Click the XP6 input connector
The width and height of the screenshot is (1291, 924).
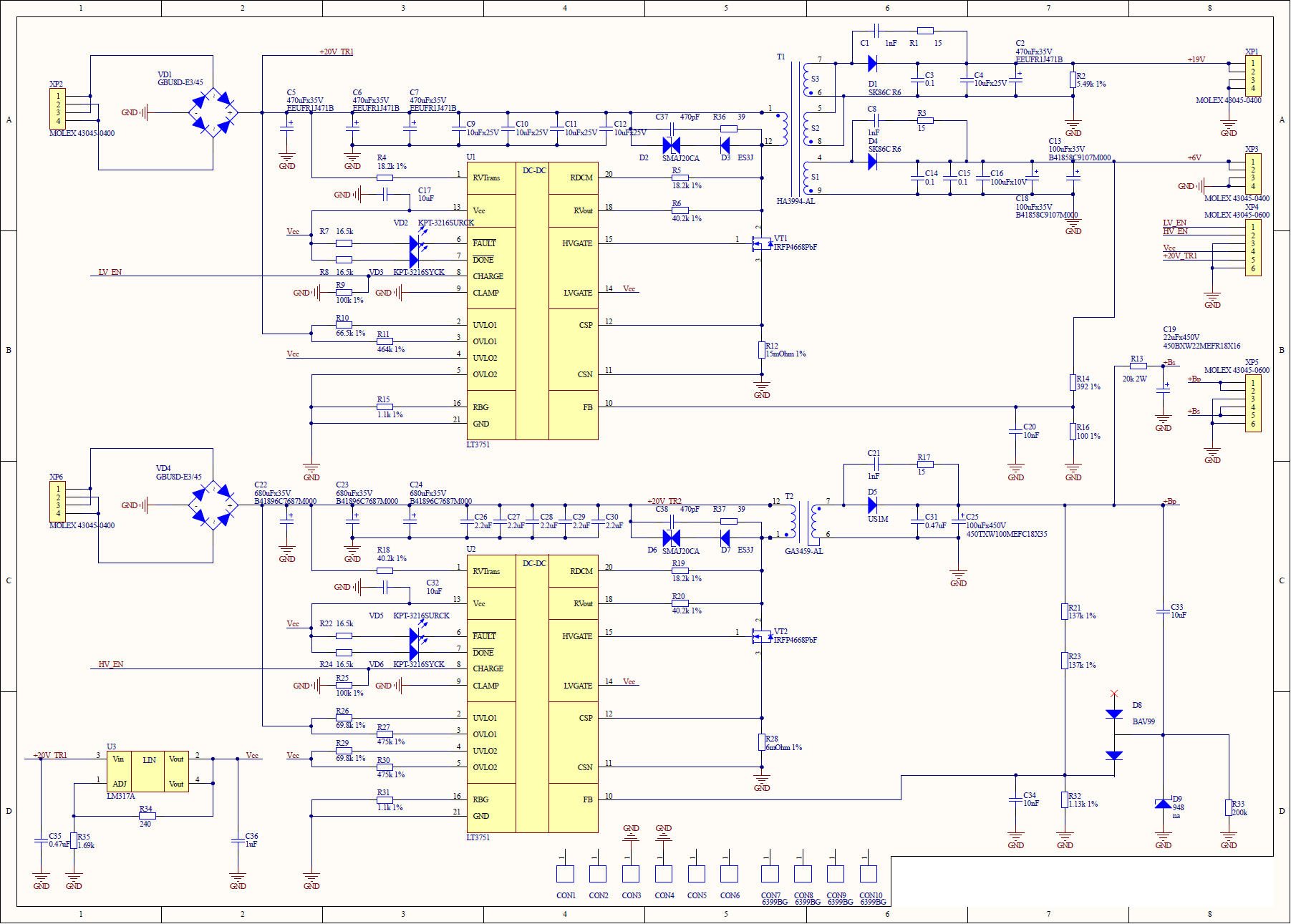pyautogui.click(x=58, y=501)
